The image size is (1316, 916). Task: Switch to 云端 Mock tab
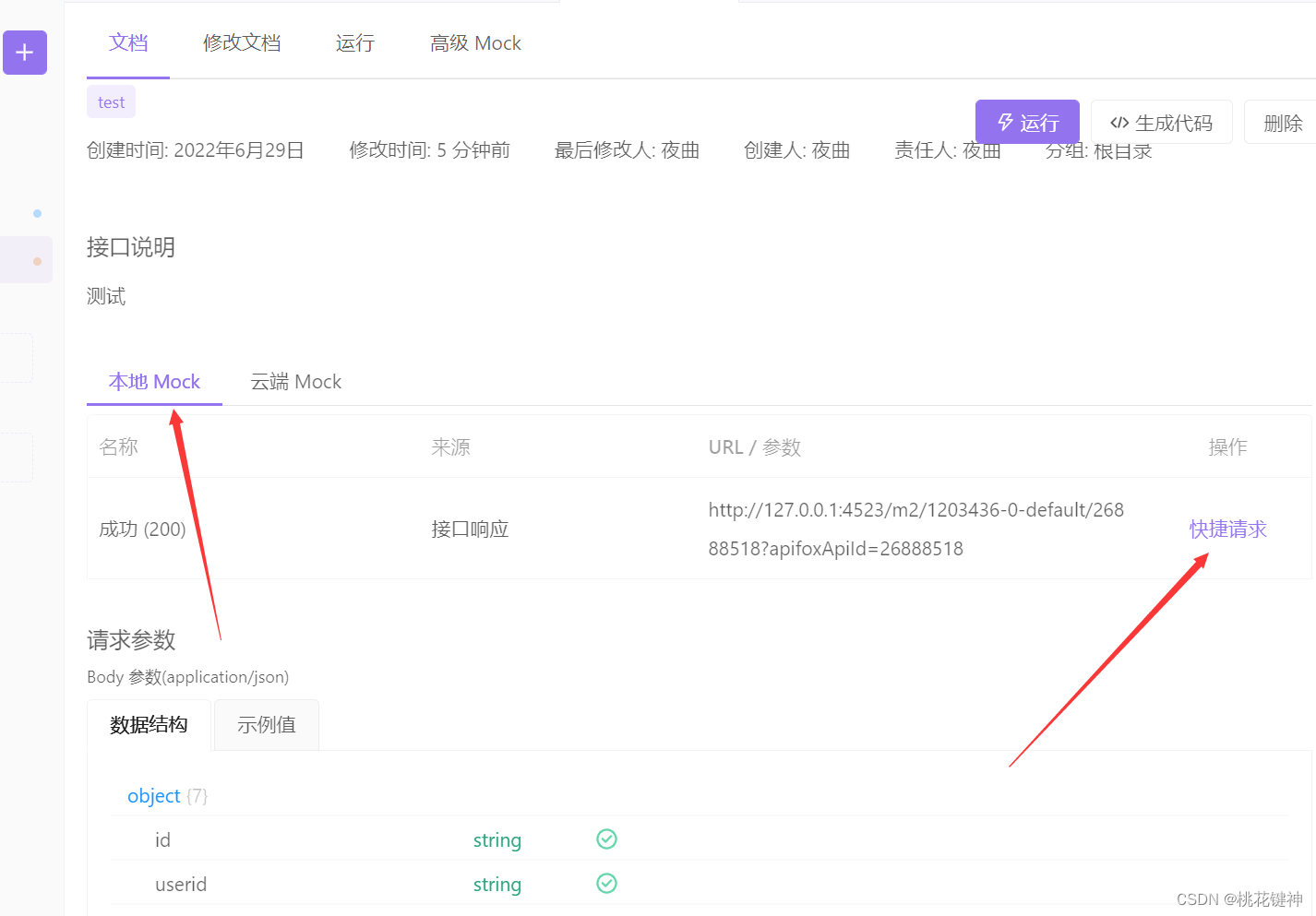296,382
